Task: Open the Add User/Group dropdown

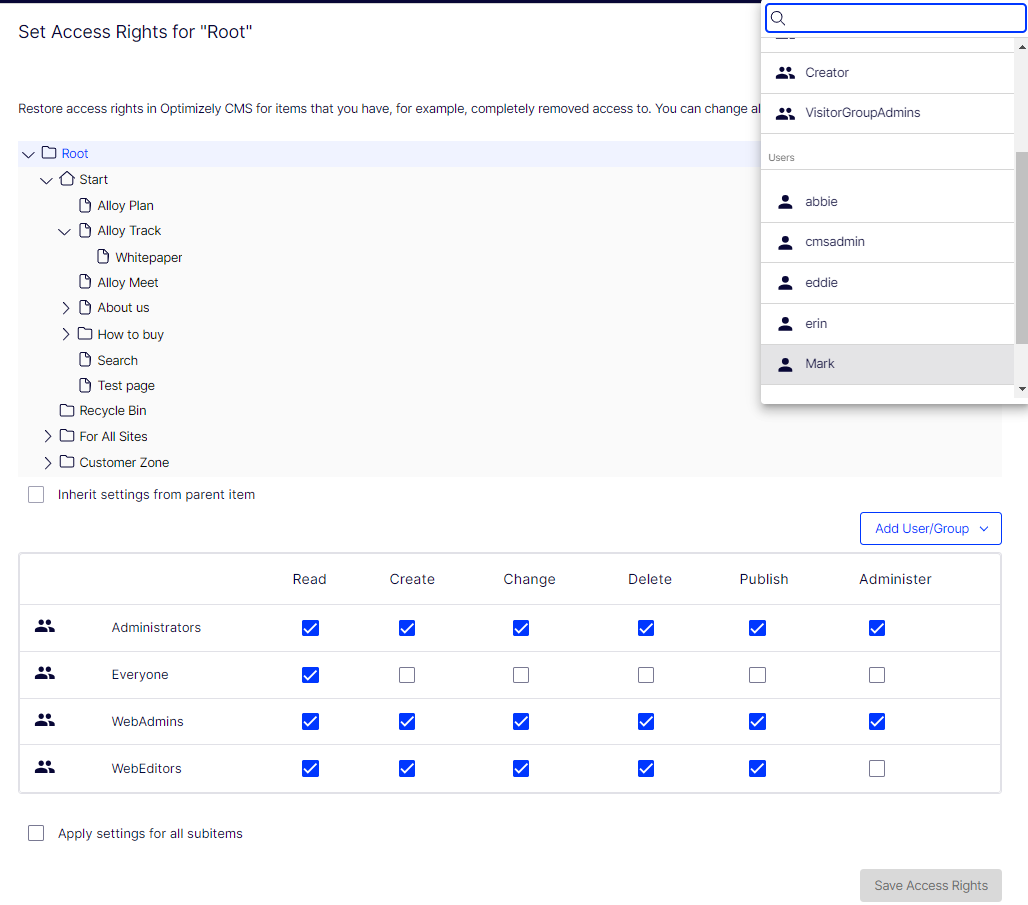Action: point(930,528)
